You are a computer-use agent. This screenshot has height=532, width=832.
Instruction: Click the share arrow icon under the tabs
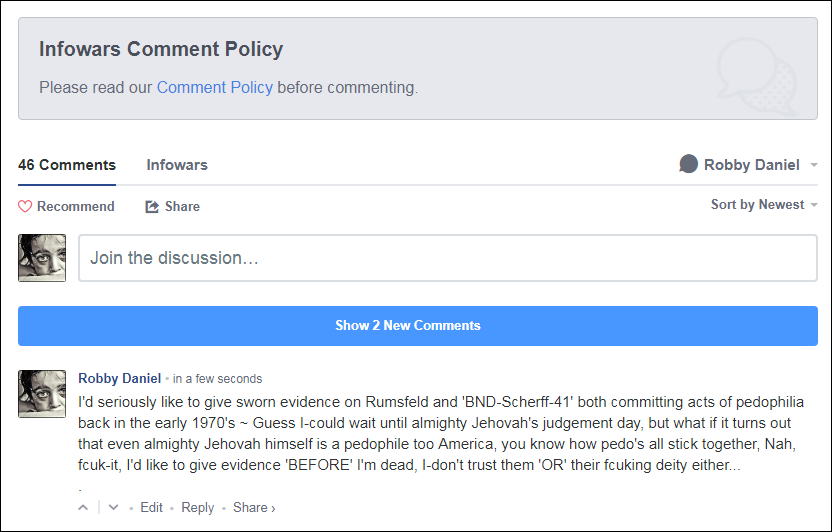[x=152, y=207]
